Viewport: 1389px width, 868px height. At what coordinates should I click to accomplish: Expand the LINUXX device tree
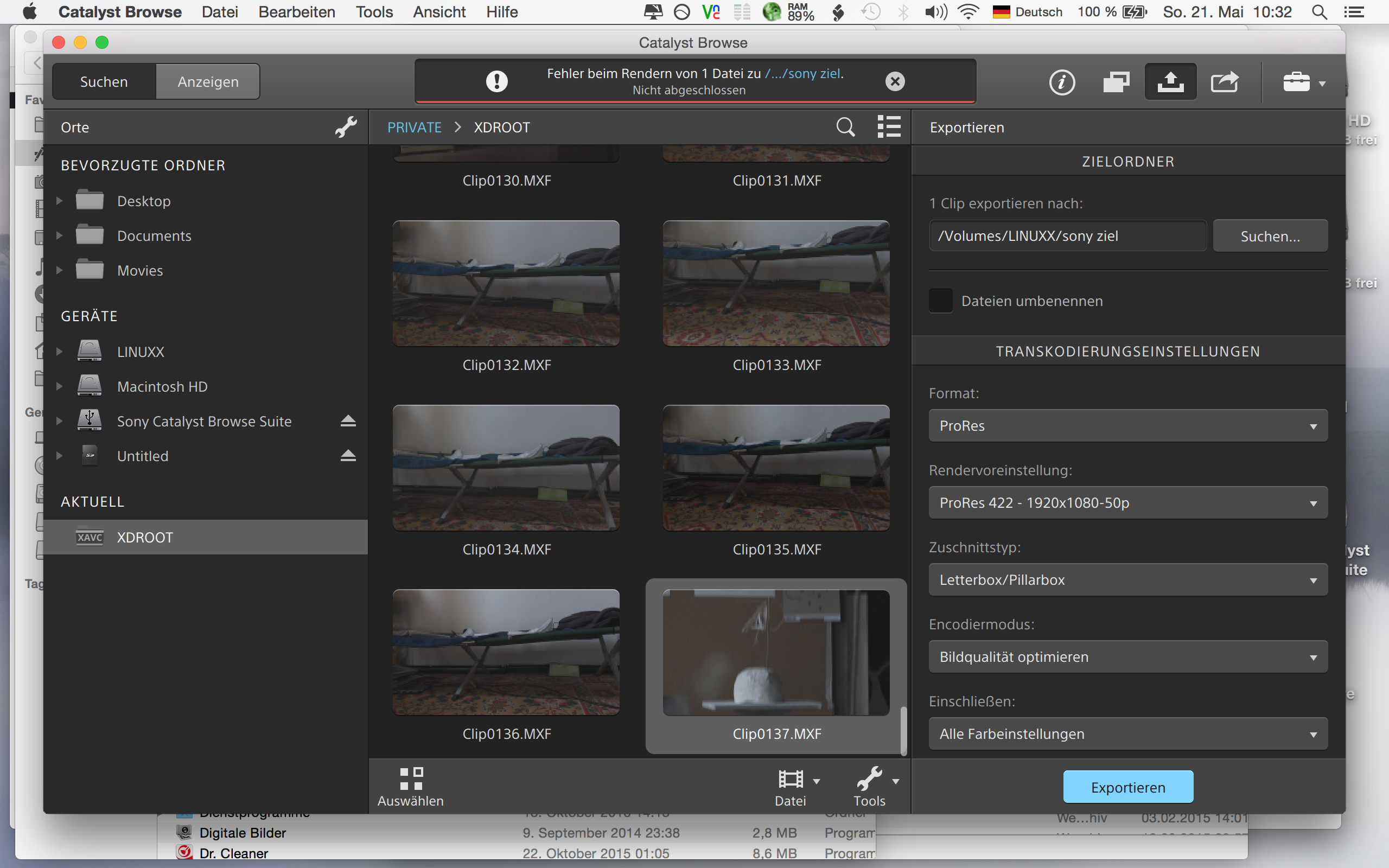59,352
